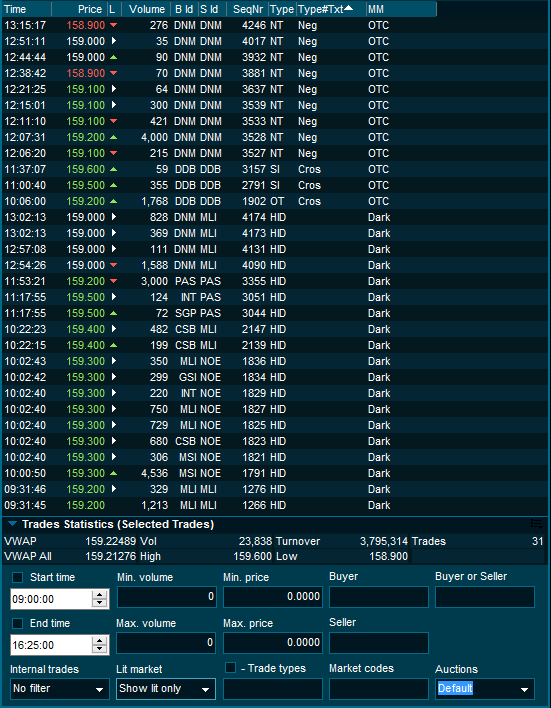This screenshot has width=551, height=708.
Task: Click the Vol value 23,838
Action: (x=255, y=541)
